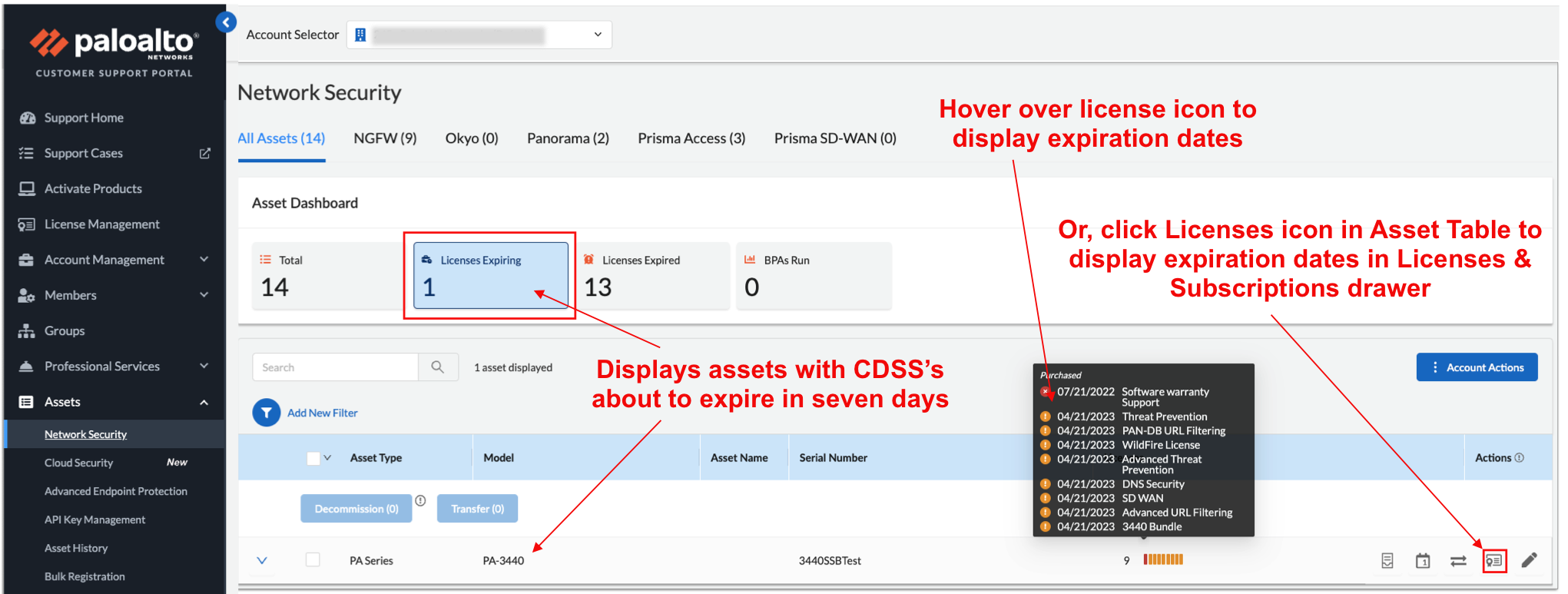Collapse sidebar with the blue arrow button

[226, 22]
